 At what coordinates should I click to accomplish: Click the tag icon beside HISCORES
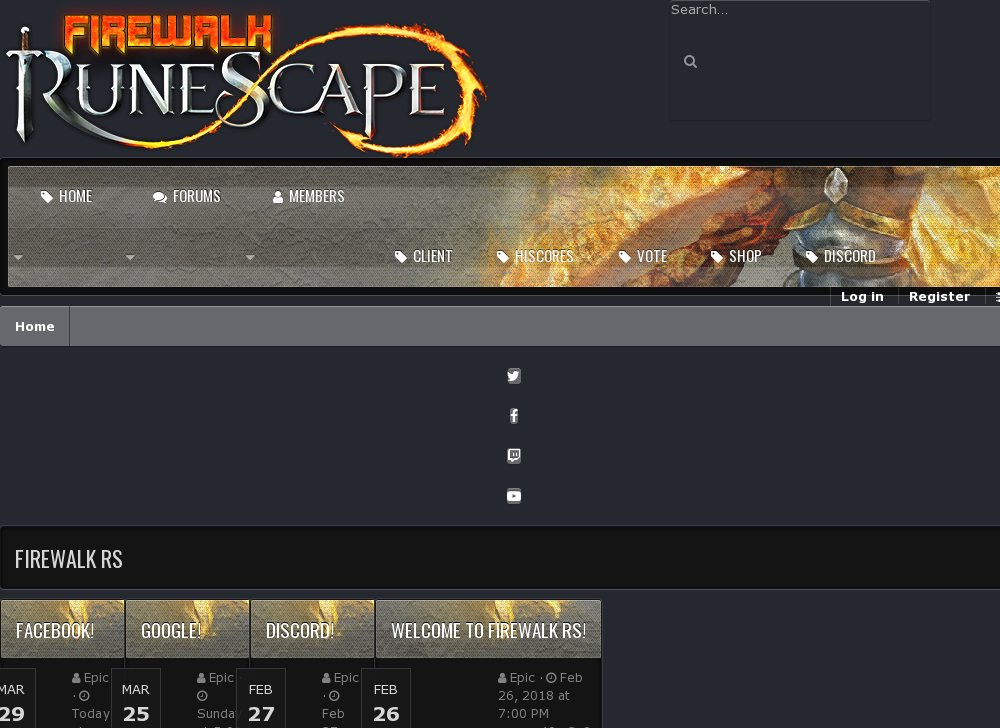point(503,257)
